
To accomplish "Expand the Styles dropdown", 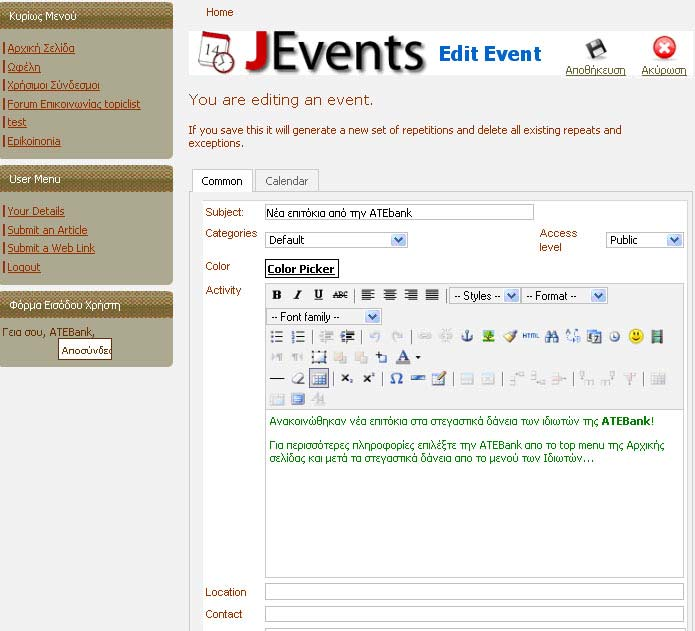I will (x=484, y=296).
